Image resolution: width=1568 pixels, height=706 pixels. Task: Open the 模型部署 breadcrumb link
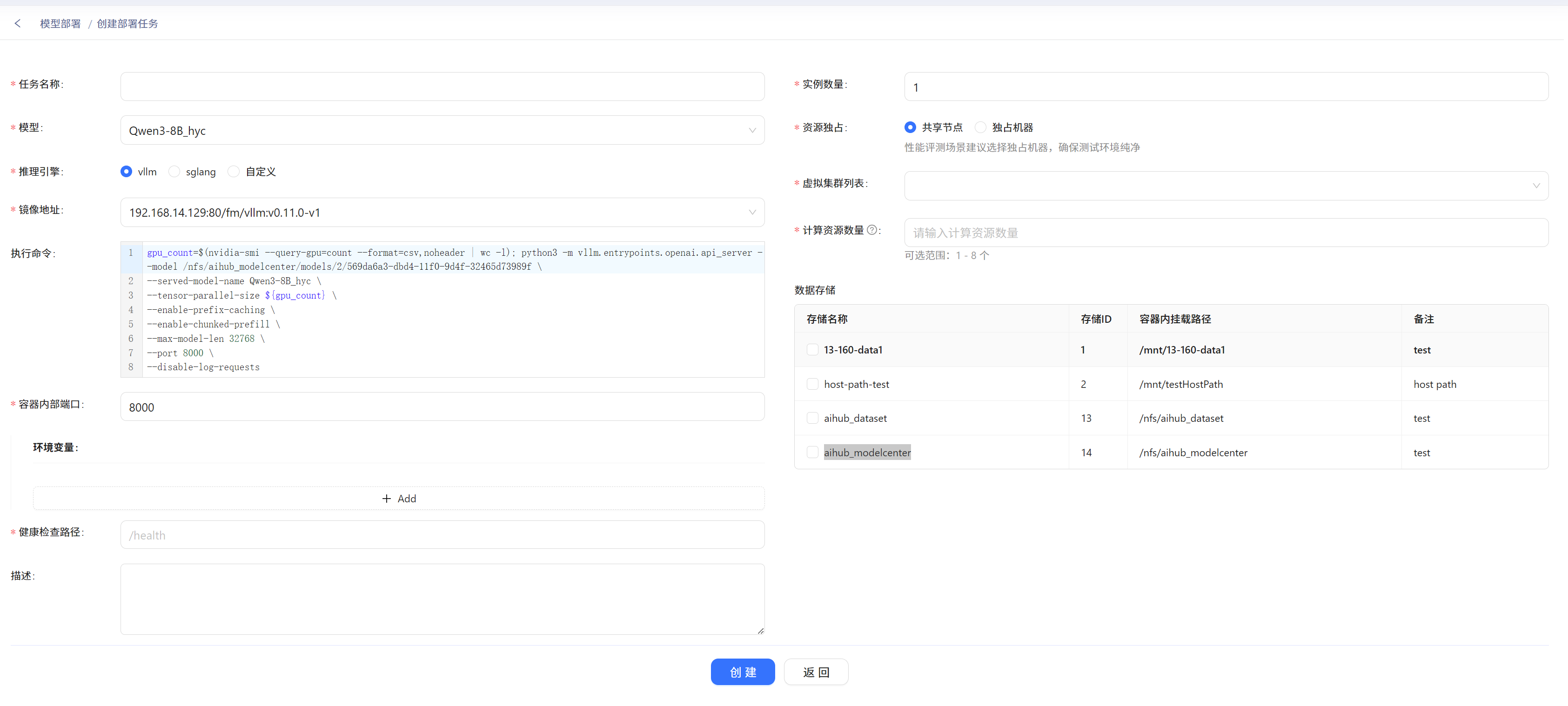point(60,23)
